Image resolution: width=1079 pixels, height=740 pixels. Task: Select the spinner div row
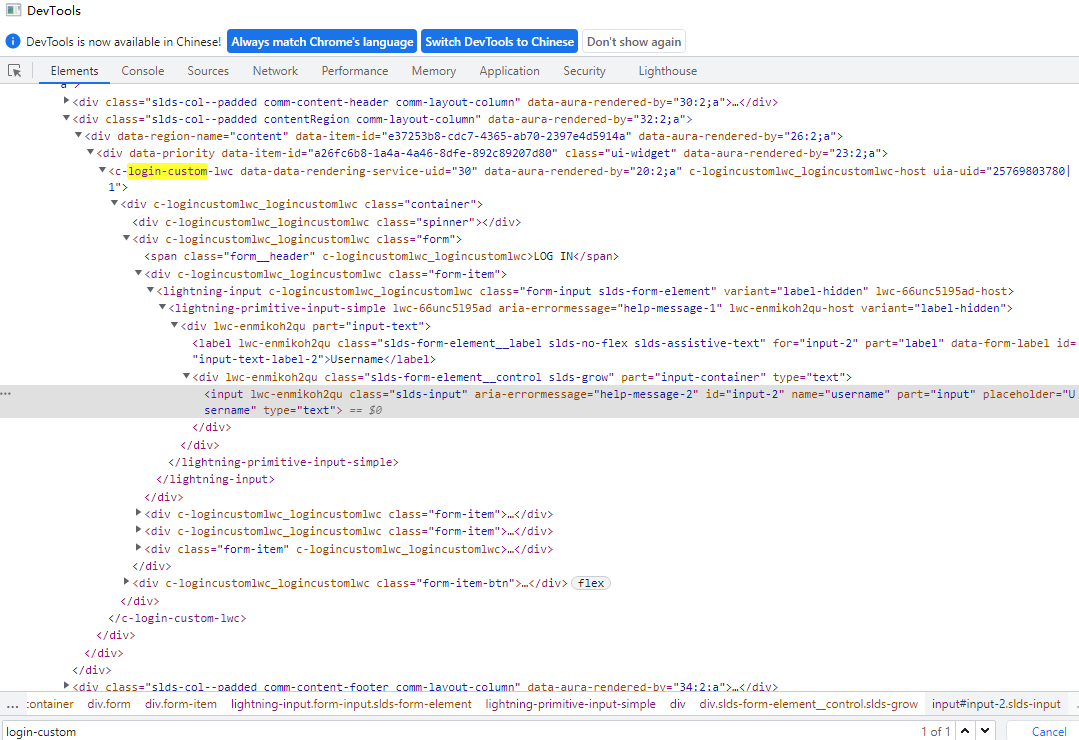pos(327,222)
